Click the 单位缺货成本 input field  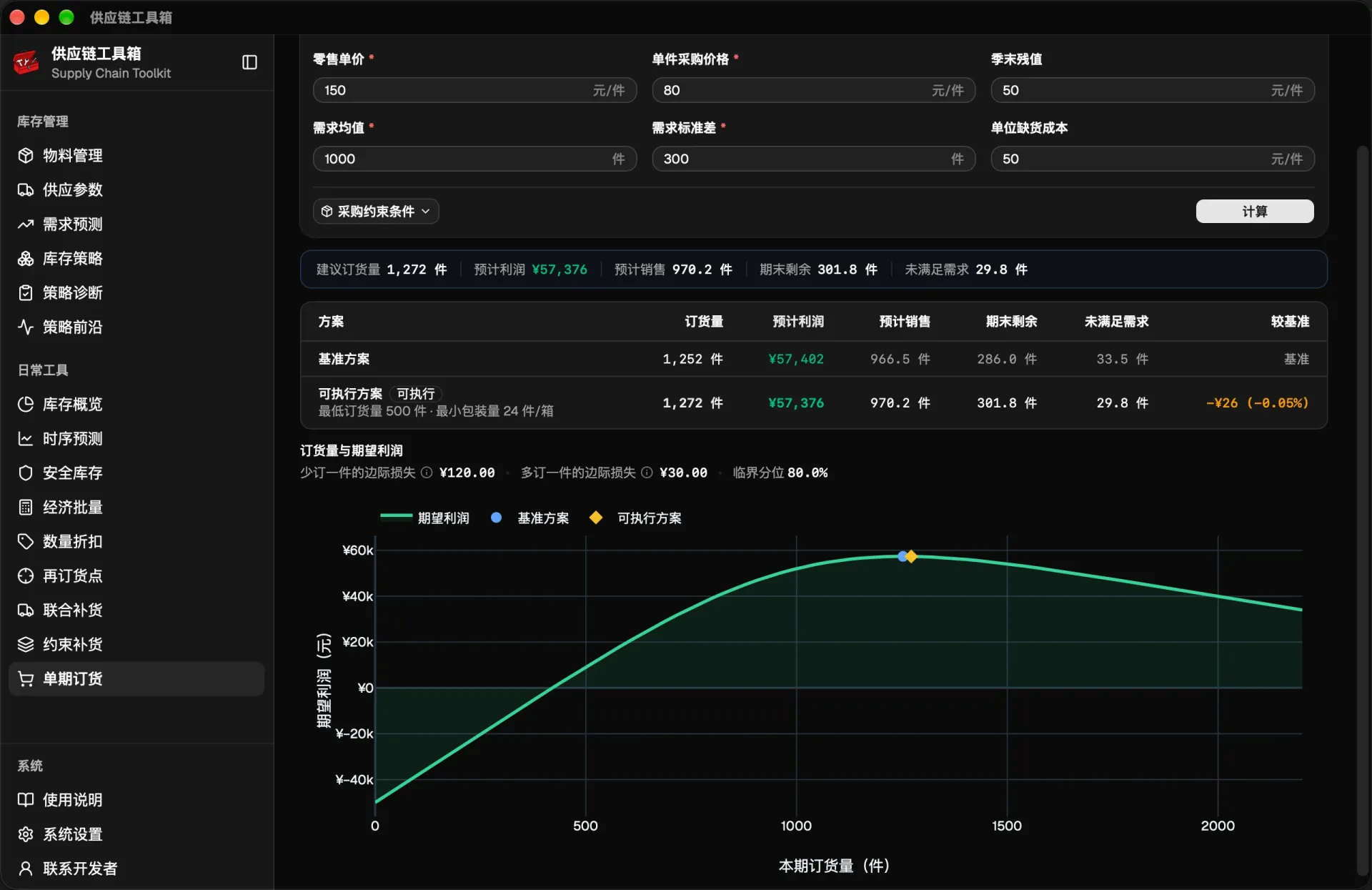(1152, 159)
